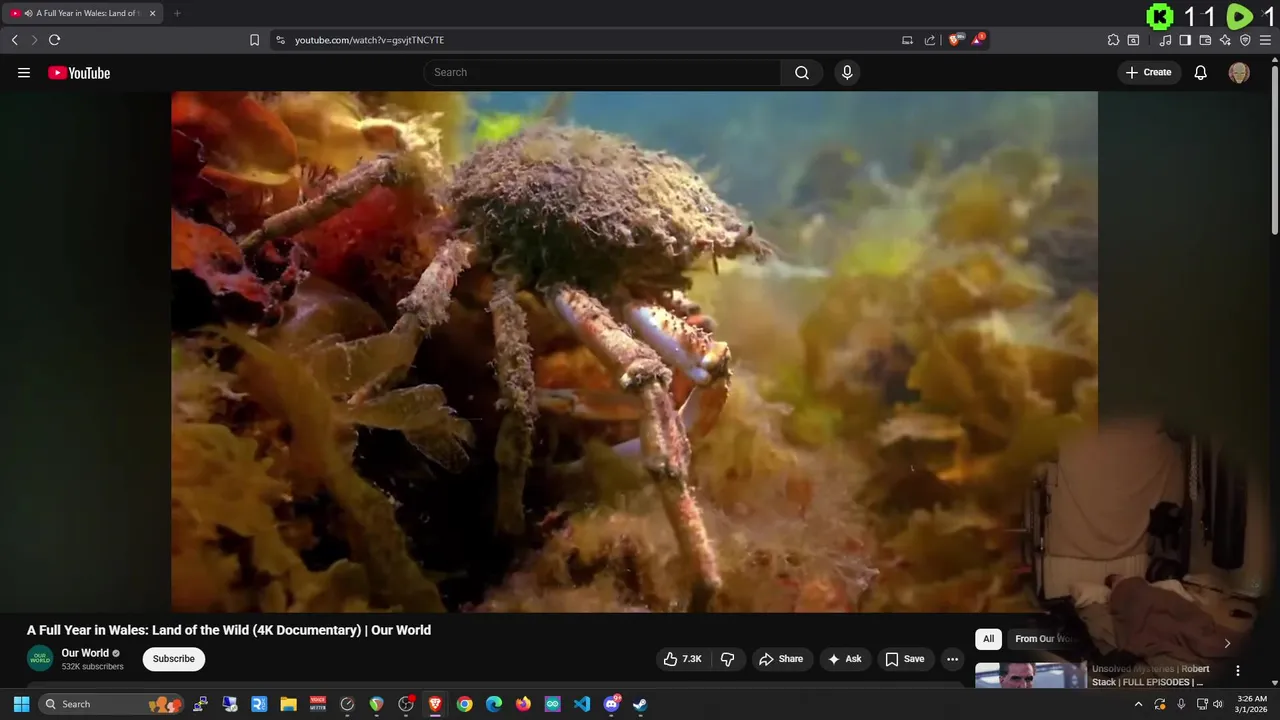The width and height of the screenshot is (1280, 720).
Task: Bookmark this page in the address bar
Action: pos(254,40)
